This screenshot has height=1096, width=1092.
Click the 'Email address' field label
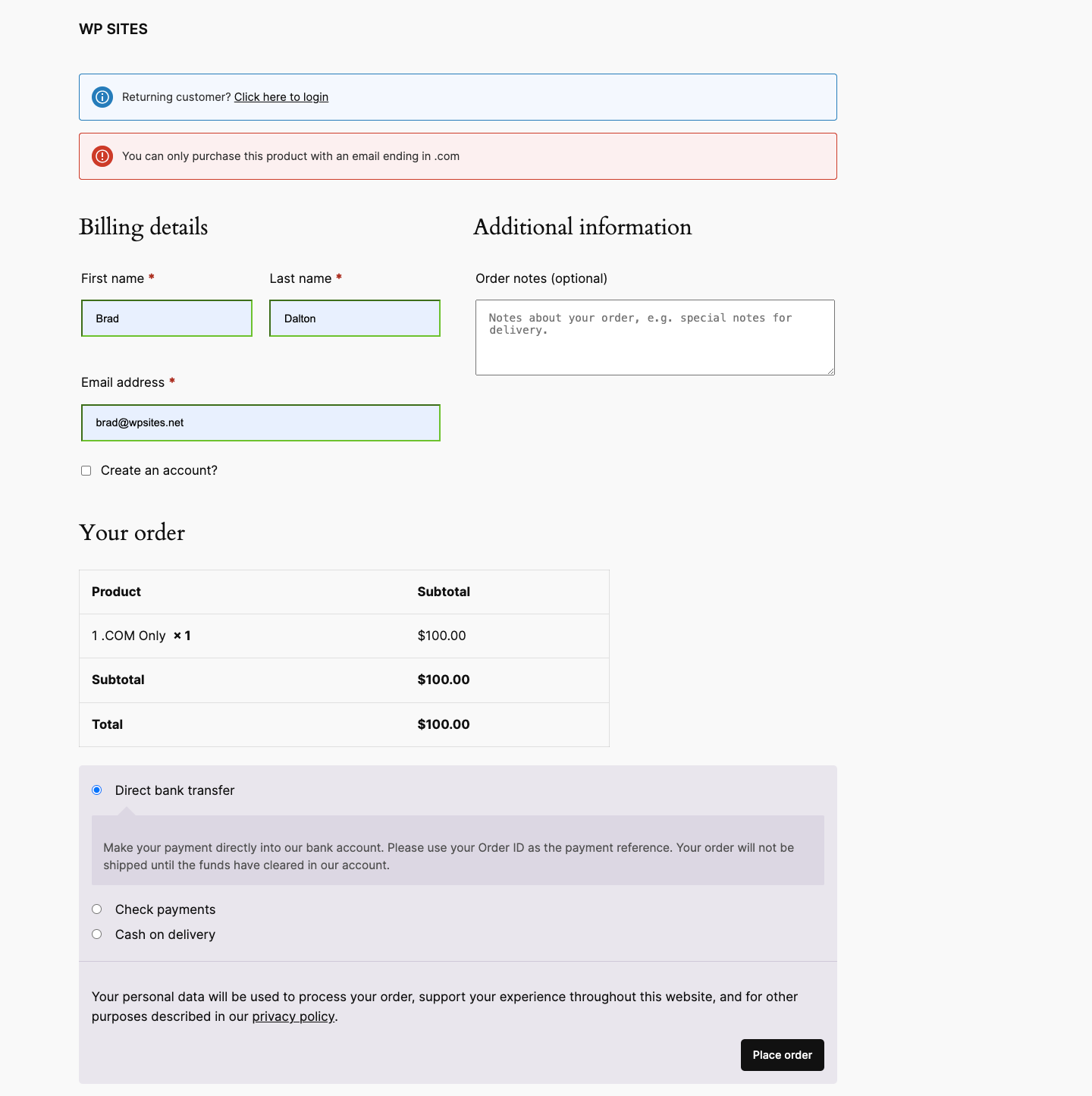click(123, 382)
